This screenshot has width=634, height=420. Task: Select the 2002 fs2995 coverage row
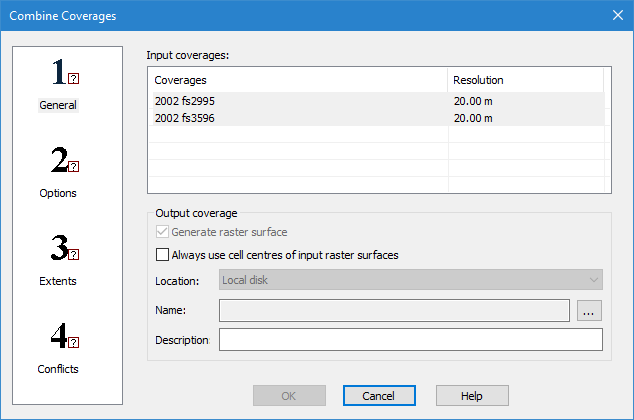298,101
